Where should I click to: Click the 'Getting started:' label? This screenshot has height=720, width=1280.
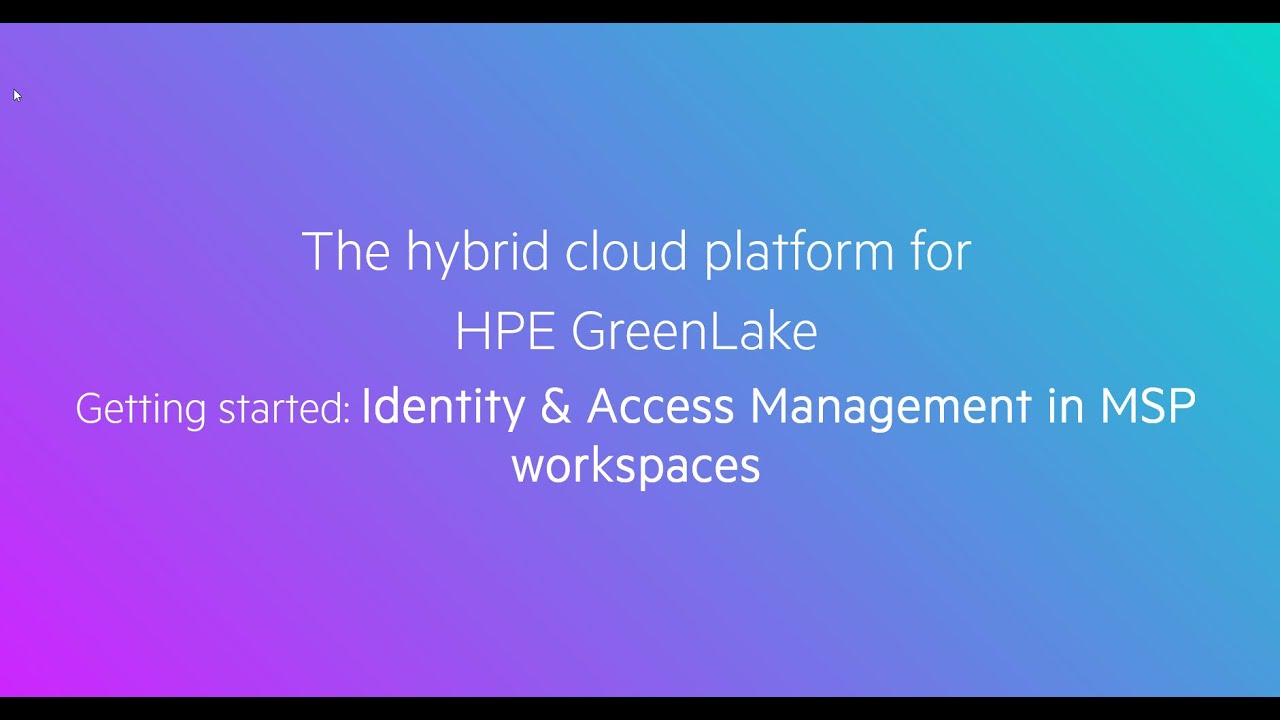(213, 409)
